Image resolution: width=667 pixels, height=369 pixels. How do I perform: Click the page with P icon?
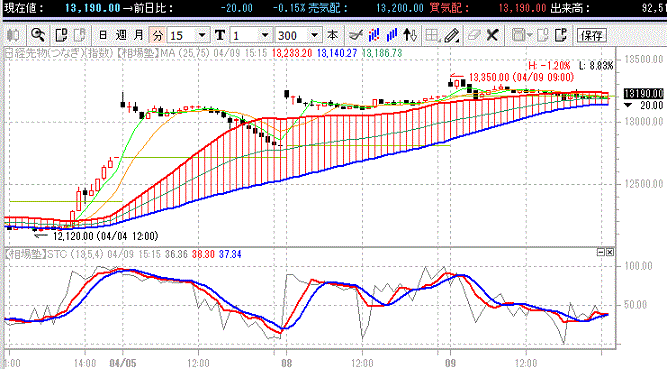561,35
